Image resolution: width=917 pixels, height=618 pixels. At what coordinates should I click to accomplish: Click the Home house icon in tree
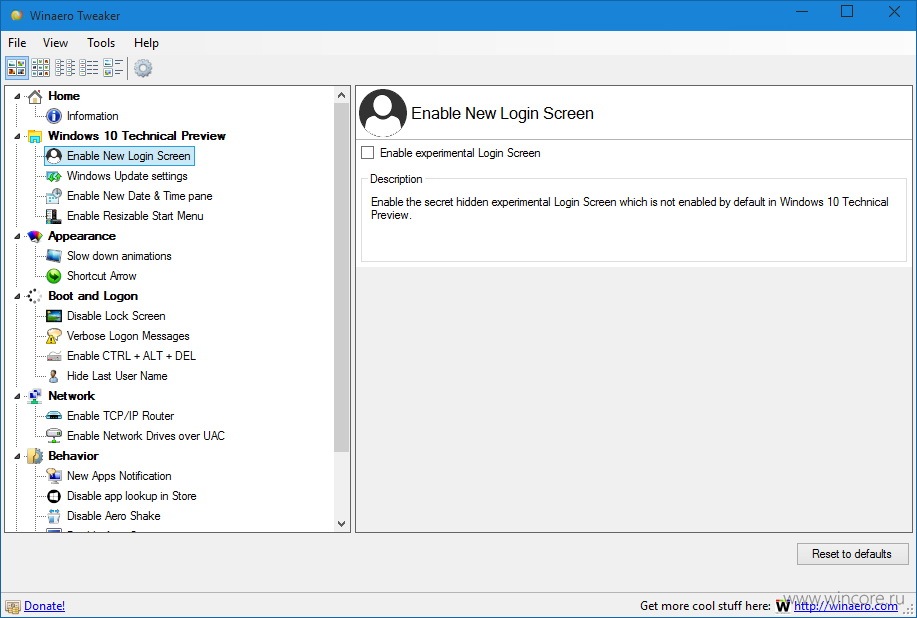click(x=35, y=96)
